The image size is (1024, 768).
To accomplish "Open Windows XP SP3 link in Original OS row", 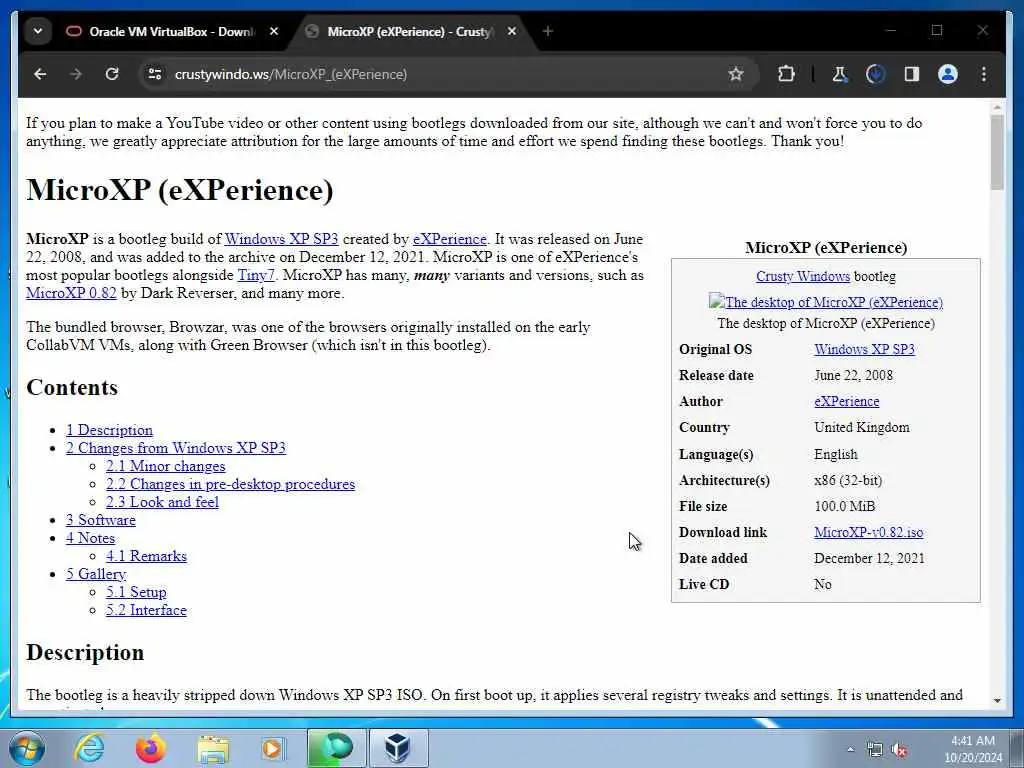I will tap(864, 349).
